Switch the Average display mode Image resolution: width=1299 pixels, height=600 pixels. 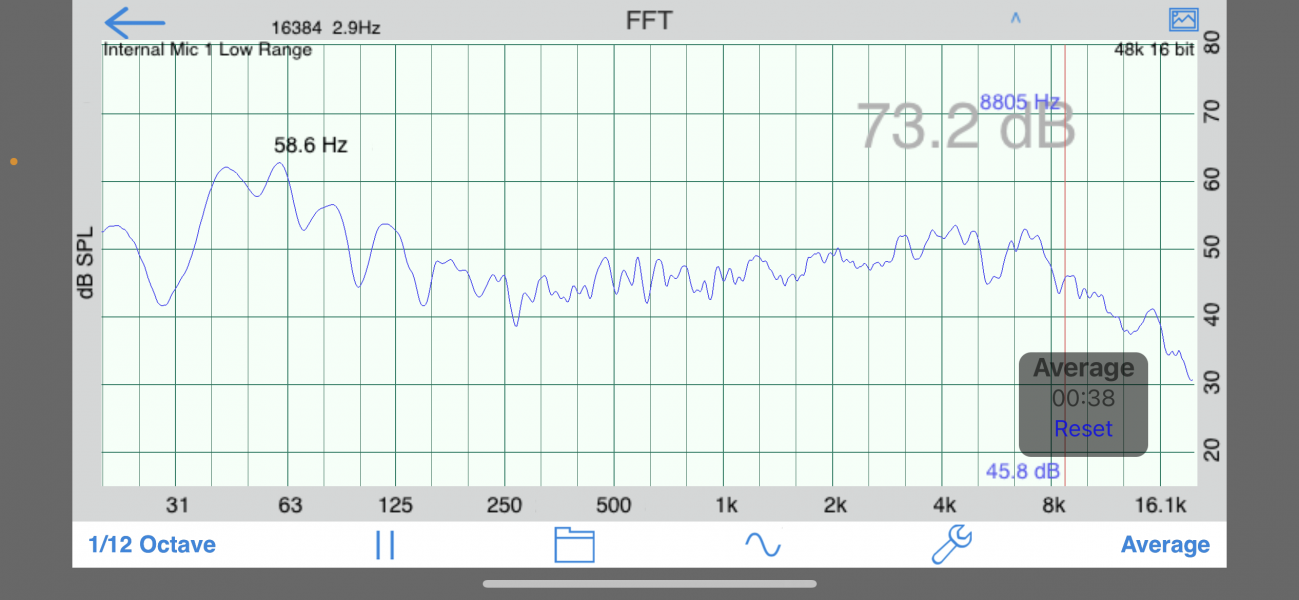pos(1165,545)
